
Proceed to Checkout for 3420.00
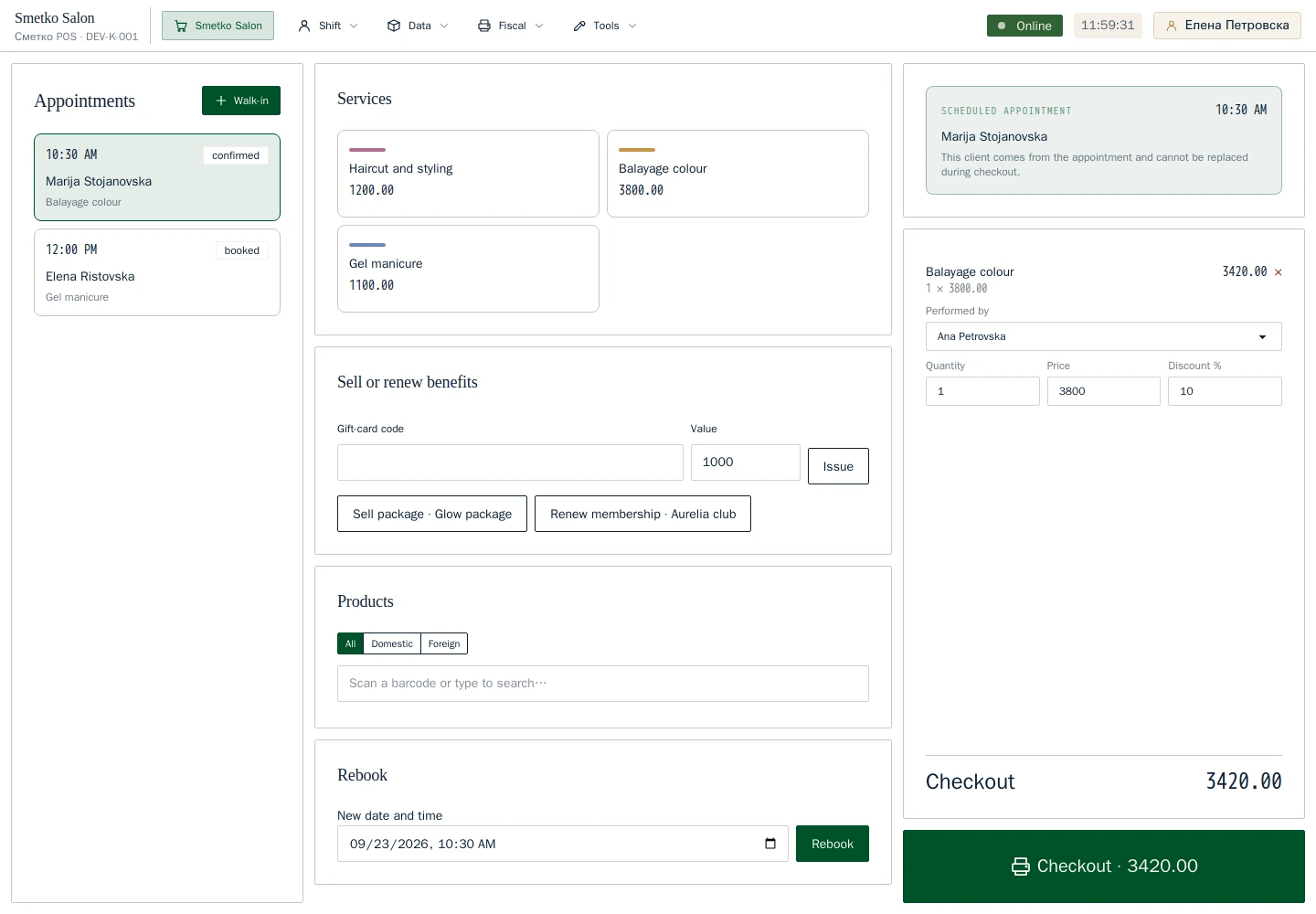[x=1104, y=866]
